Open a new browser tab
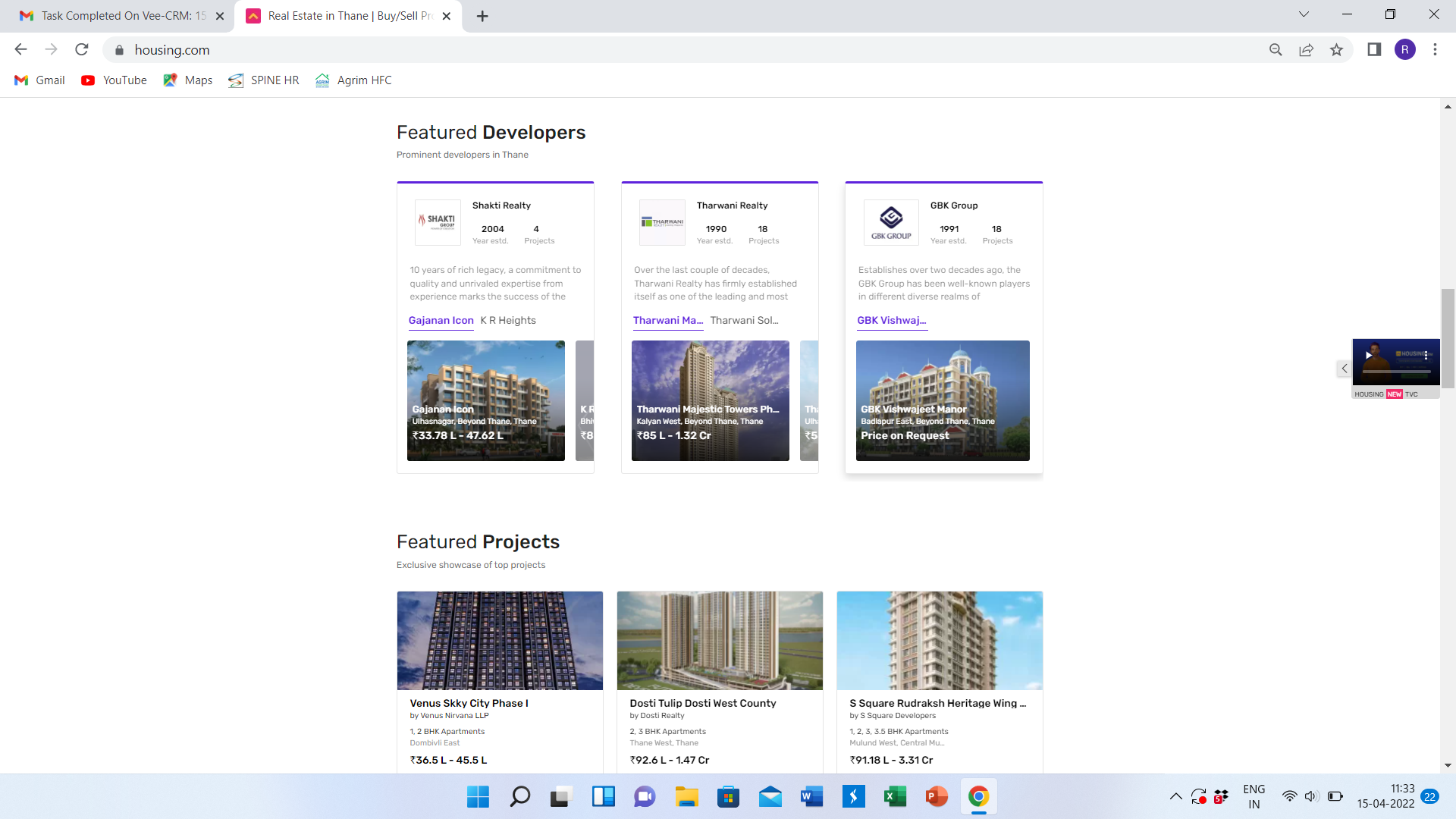Viewport: 1456px width, 819px height. coord(482,16)
